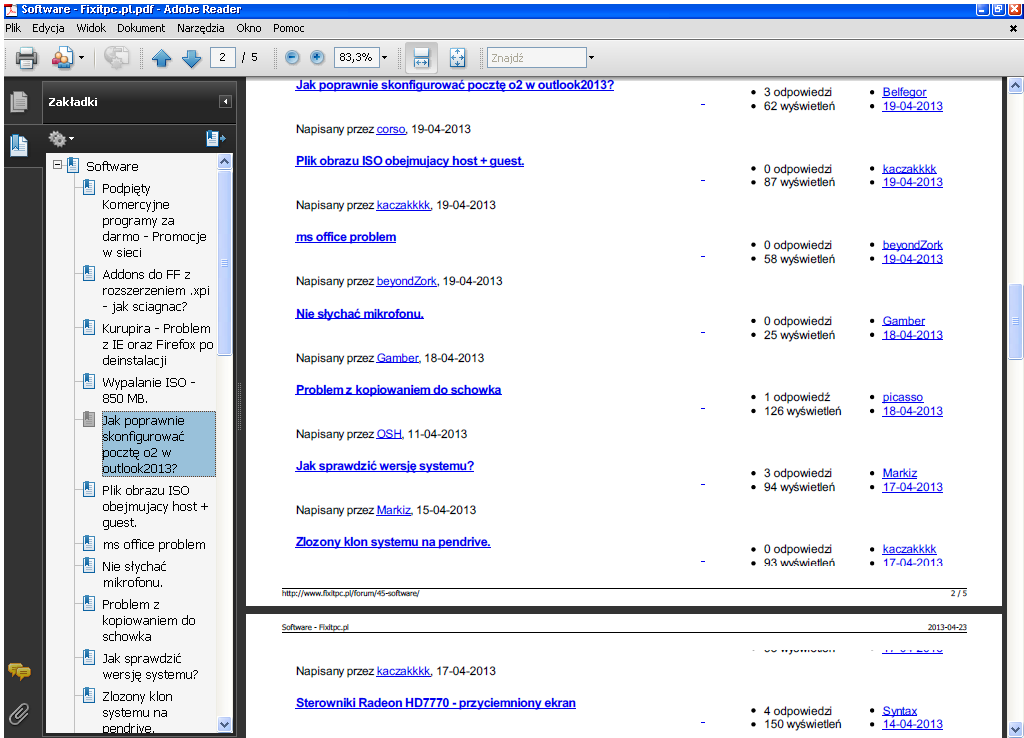Zoom in with the plus button
Viewport: 1024px width, 738px height.
(x=317, y=57)
